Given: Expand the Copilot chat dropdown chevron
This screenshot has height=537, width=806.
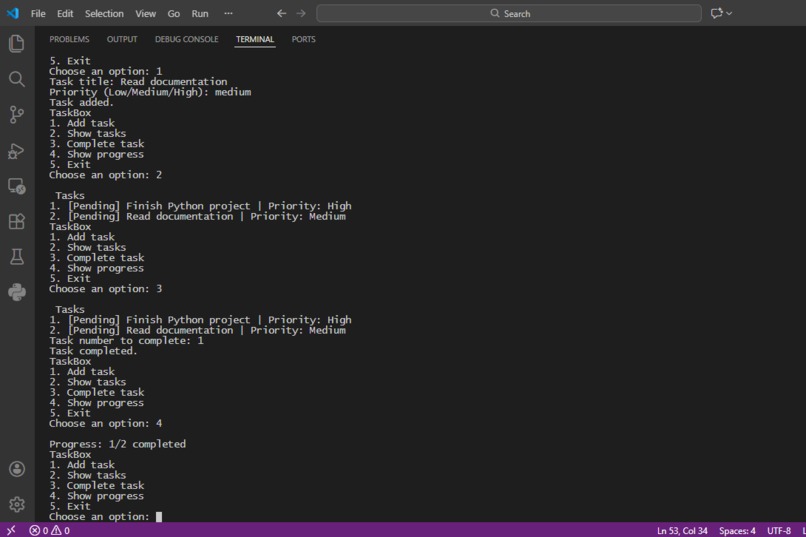Looking at the screenshot, I should point(729,14).
